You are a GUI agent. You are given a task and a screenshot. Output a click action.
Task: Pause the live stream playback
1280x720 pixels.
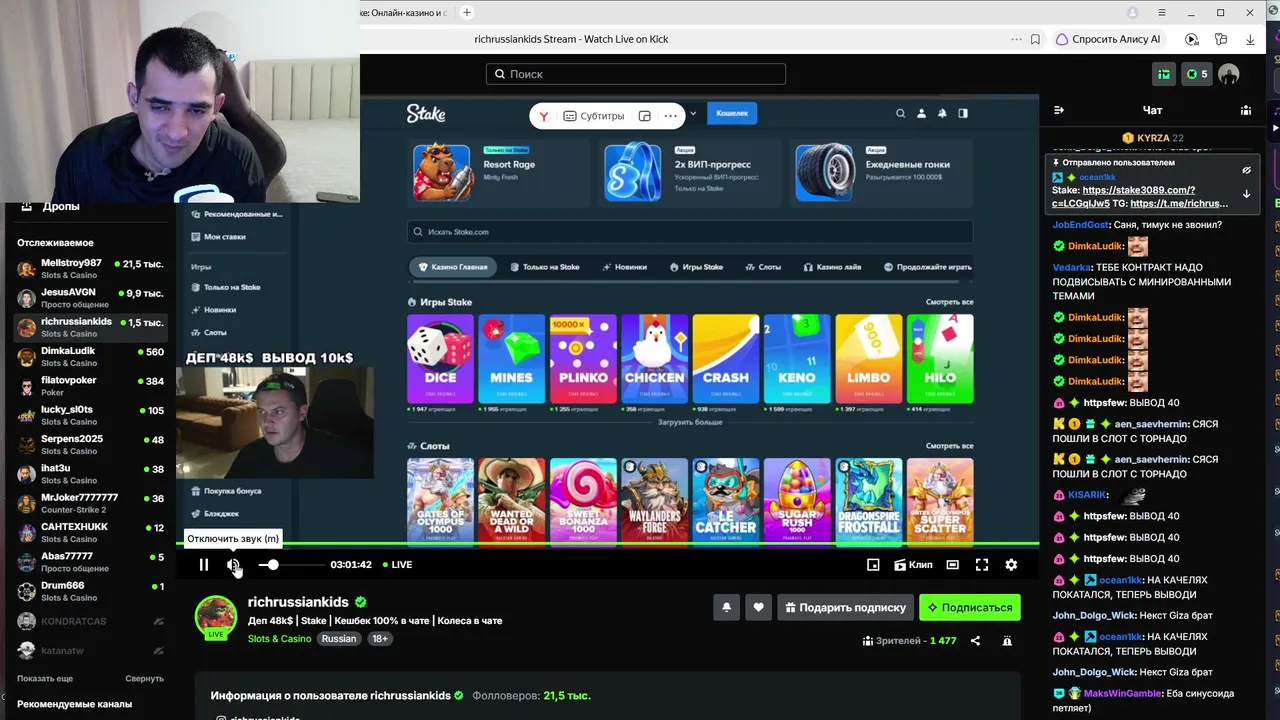click(204, 565)
